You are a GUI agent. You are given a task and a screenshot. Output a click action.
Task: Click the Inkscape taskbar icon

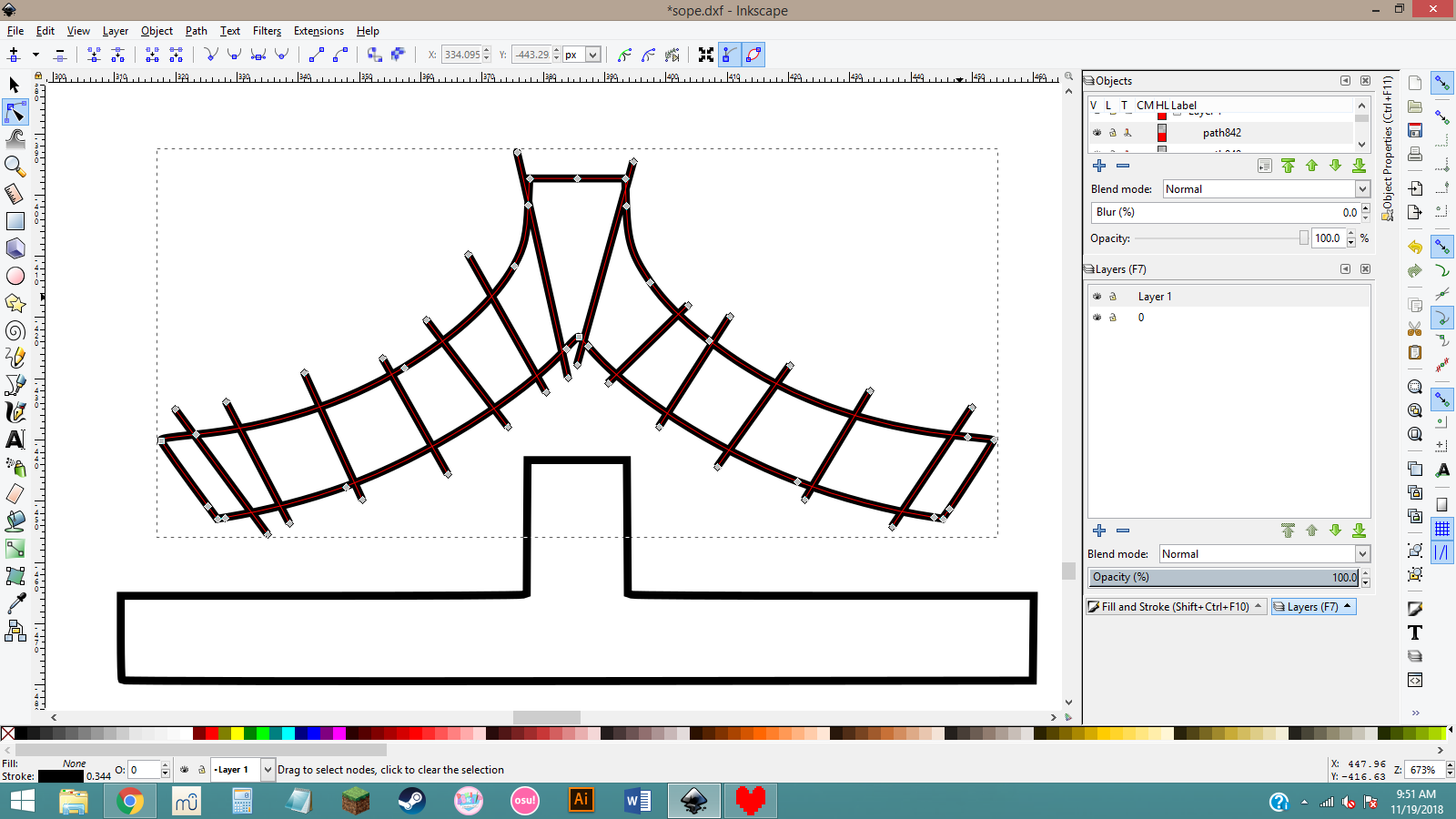(x=694, y=801)
